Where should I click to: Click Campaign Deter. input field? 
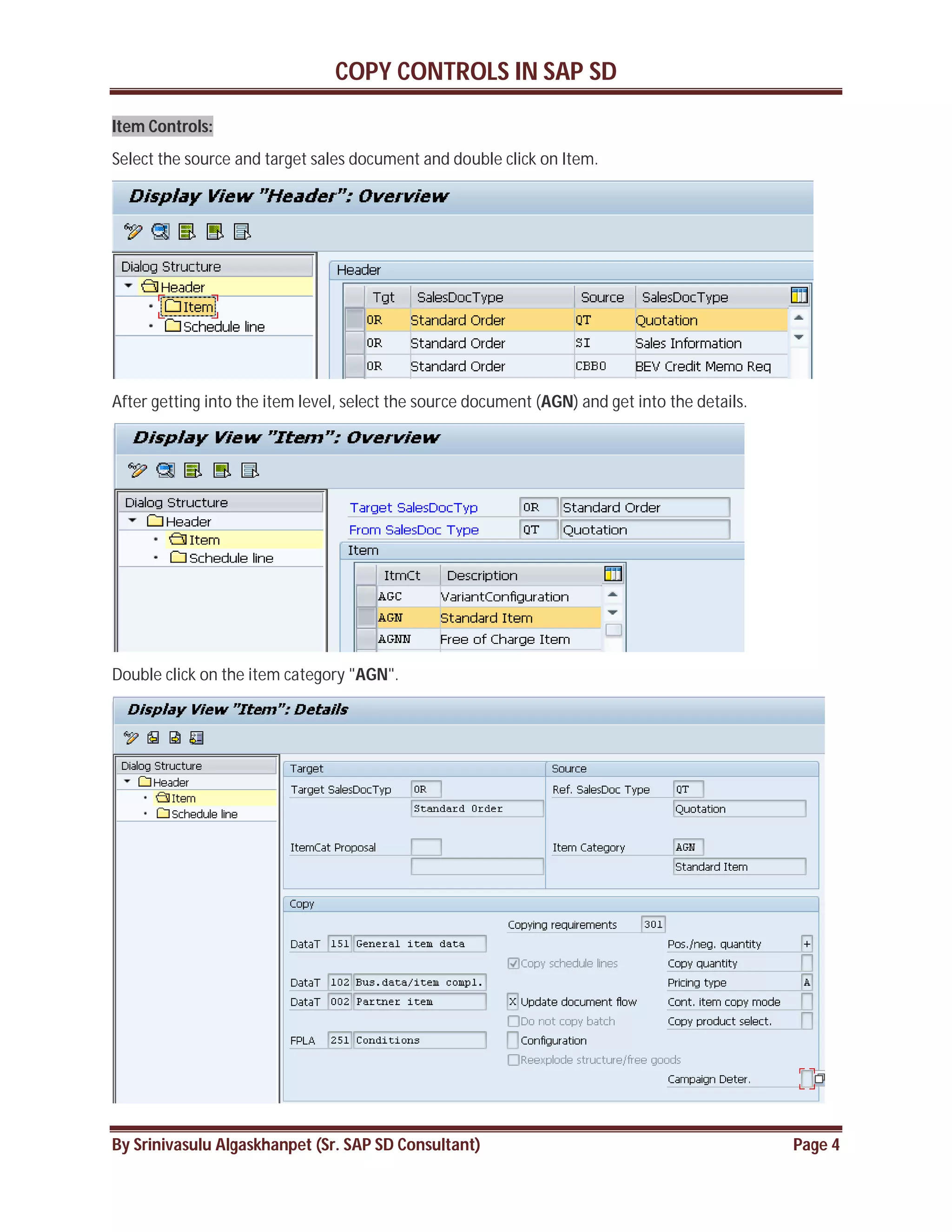click(x=807, y=1079)
